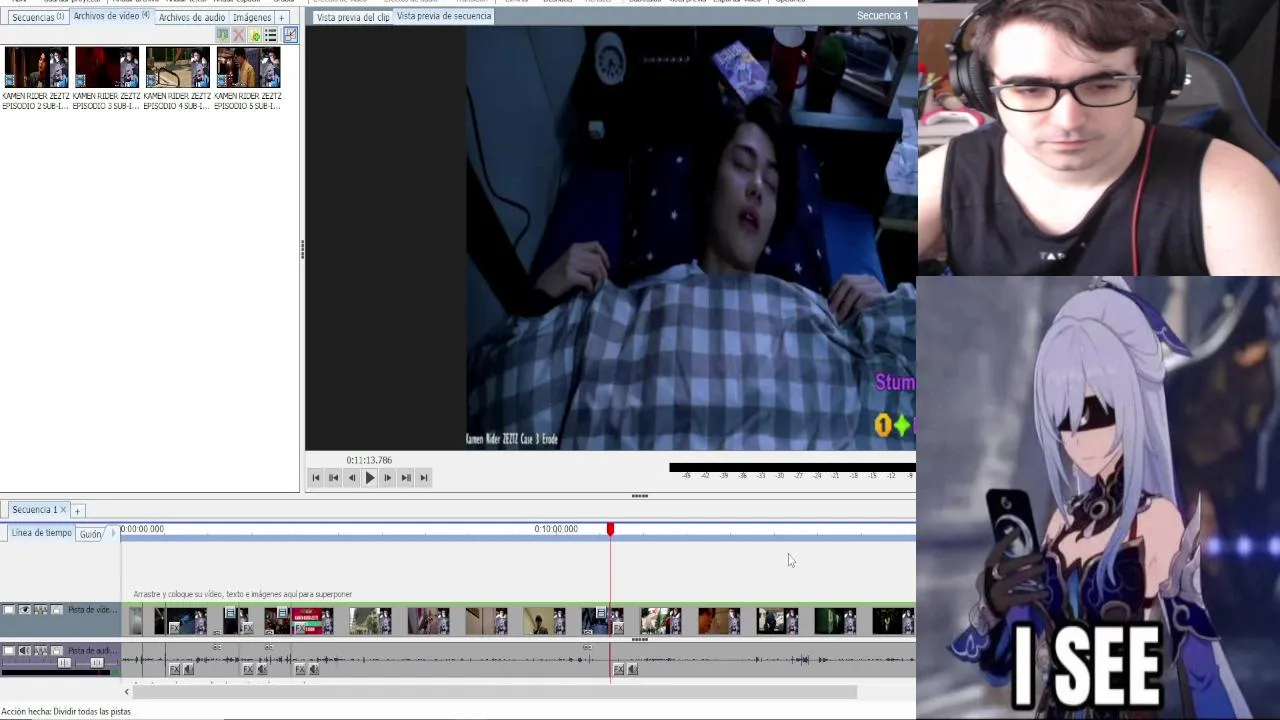Click the timeline horizontal scrollbar thumb

(x=495, y=692)
